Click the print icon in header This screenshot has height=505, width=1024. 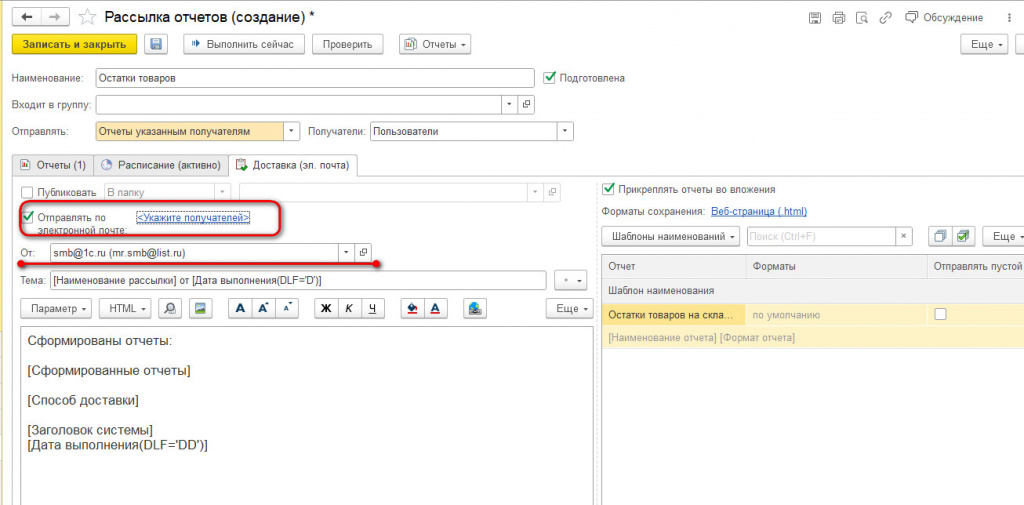tap(839, 18)
